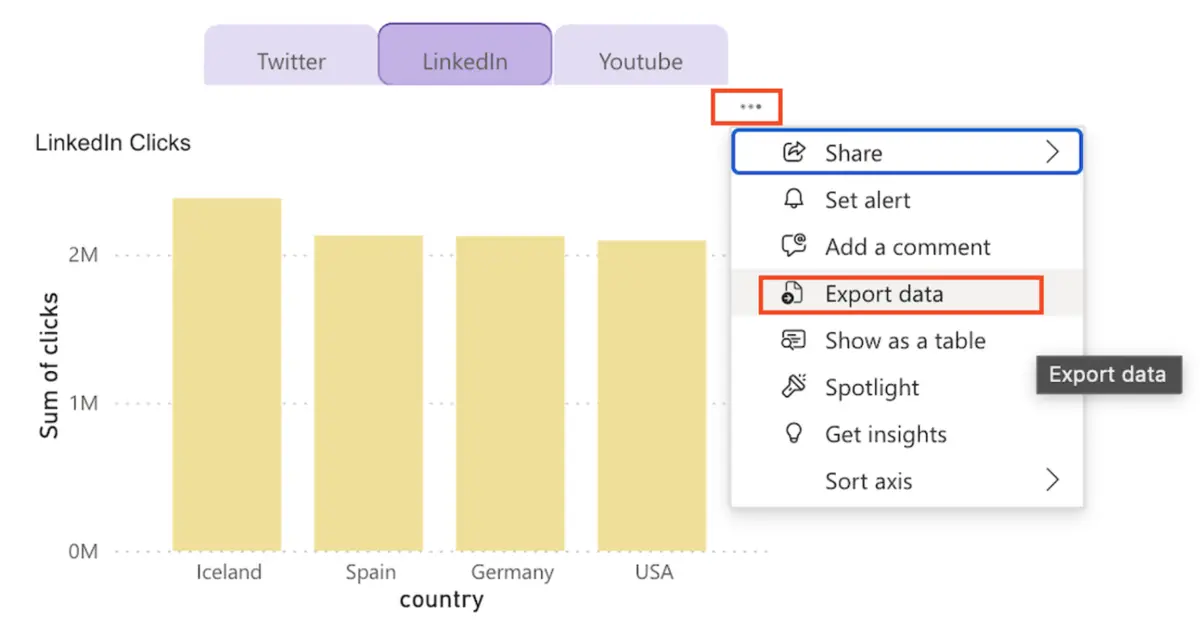Click the Iceland axis label
Screen dimensions: 1200x637
click(x=229, y=572)
